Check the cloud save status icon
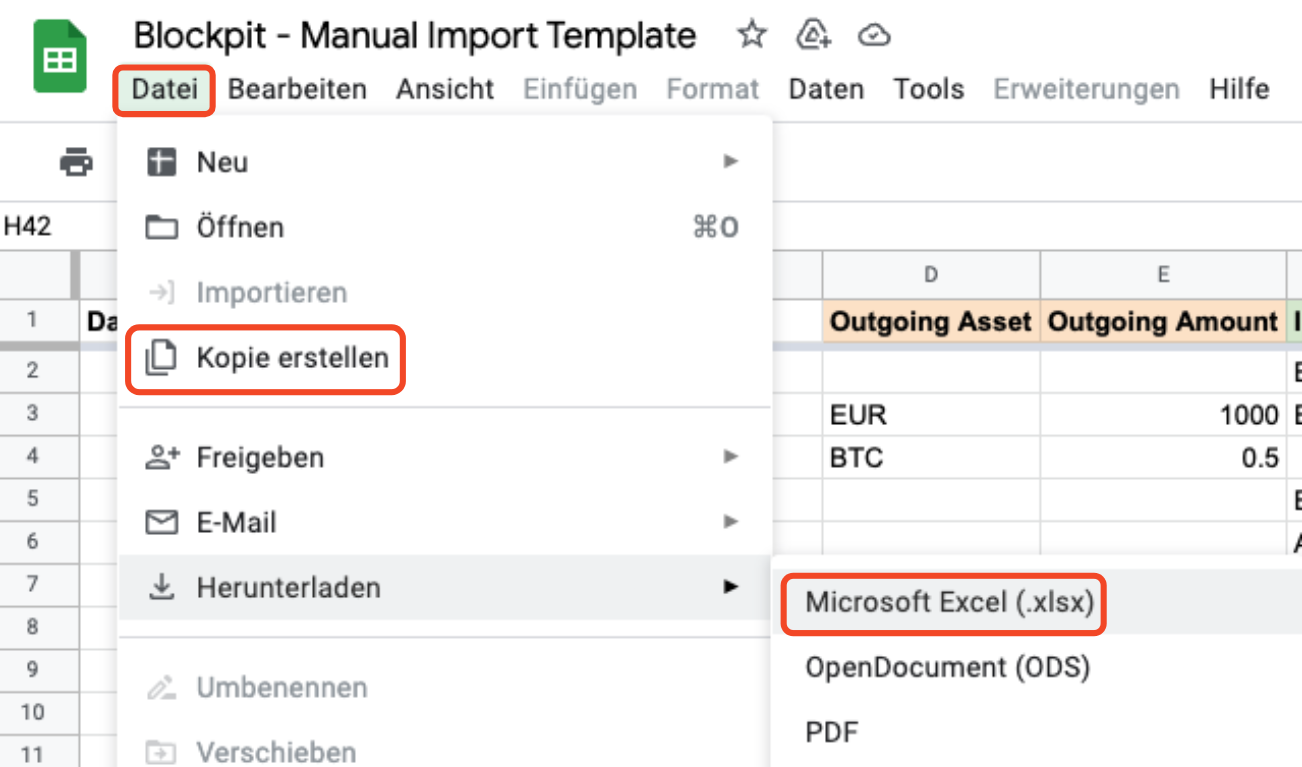 (x=875, y=36)
